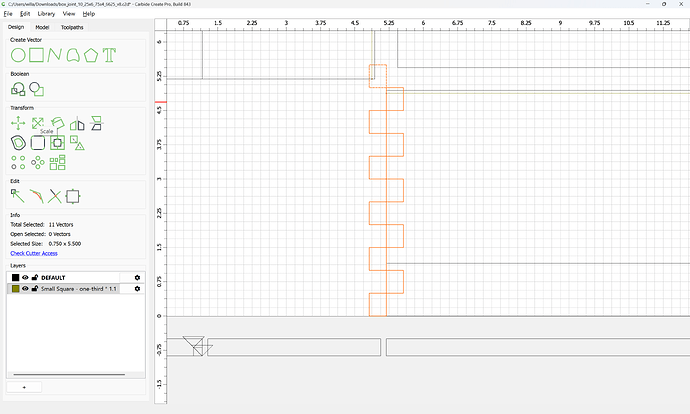Select the Rectangle vector tool
This screenshot has width=690, height=414.
pyautogui.click(x=37, y=55)
